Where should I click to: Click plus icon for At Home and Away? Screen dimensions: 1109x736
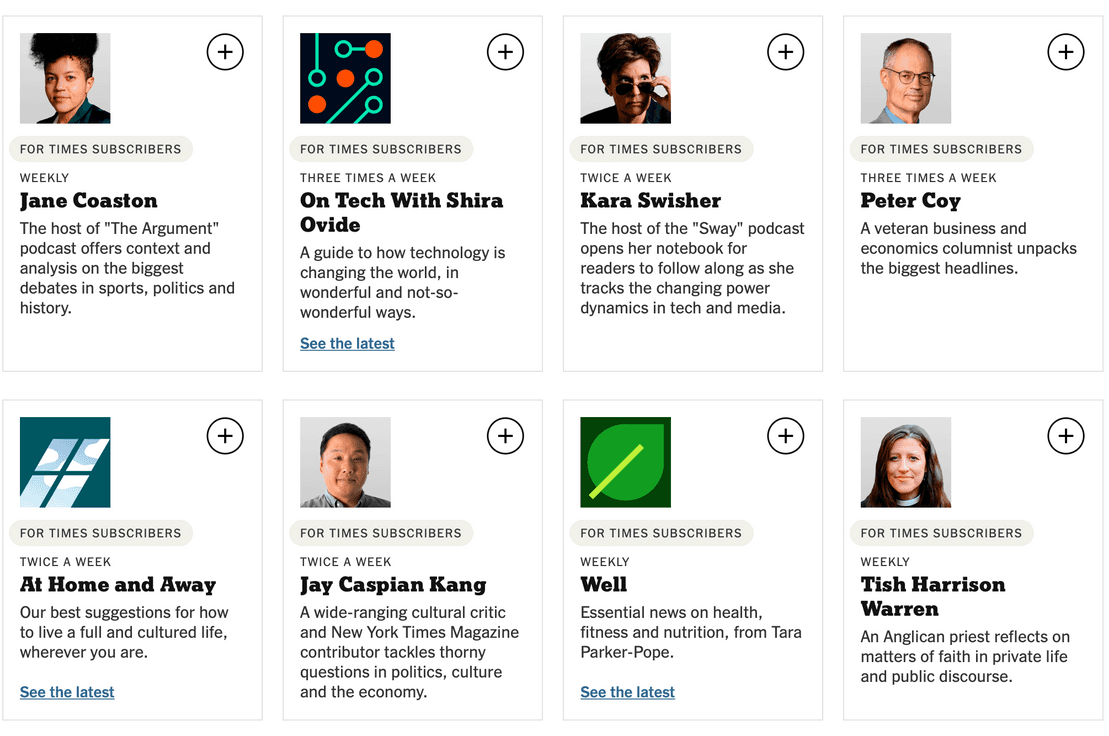(225, 436)
